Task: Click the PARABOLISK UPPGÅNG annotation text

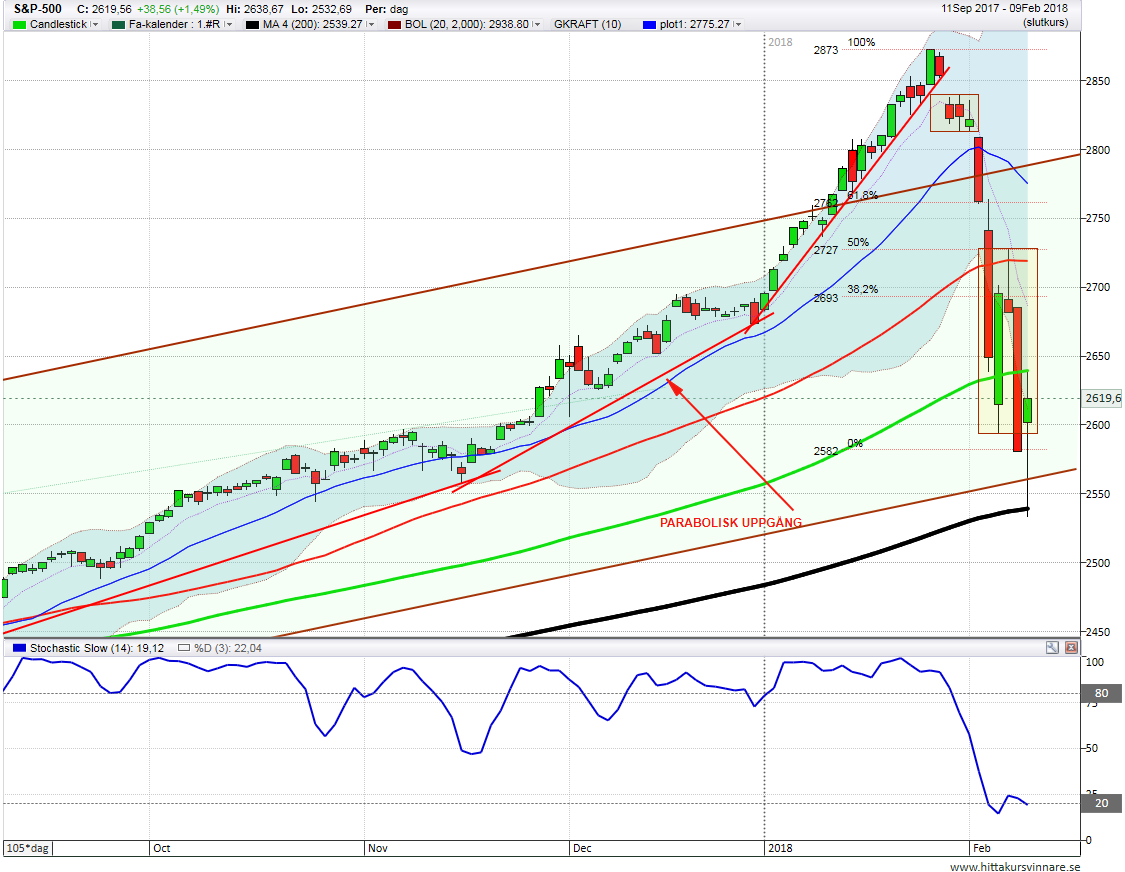Action: pos(731,522)
